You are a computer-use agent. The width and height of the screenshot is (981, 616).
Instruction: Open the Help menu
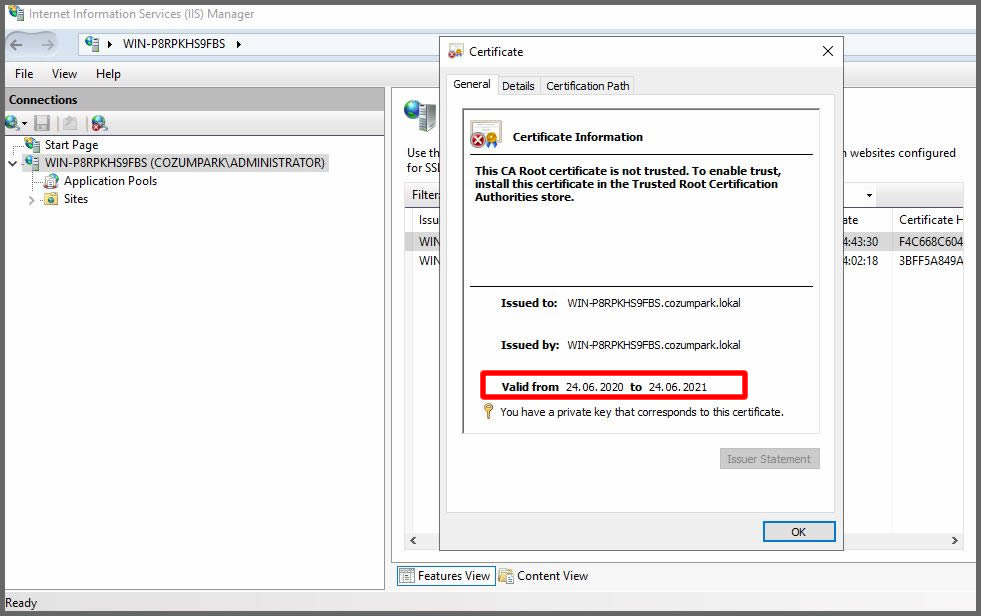[108, 74]
